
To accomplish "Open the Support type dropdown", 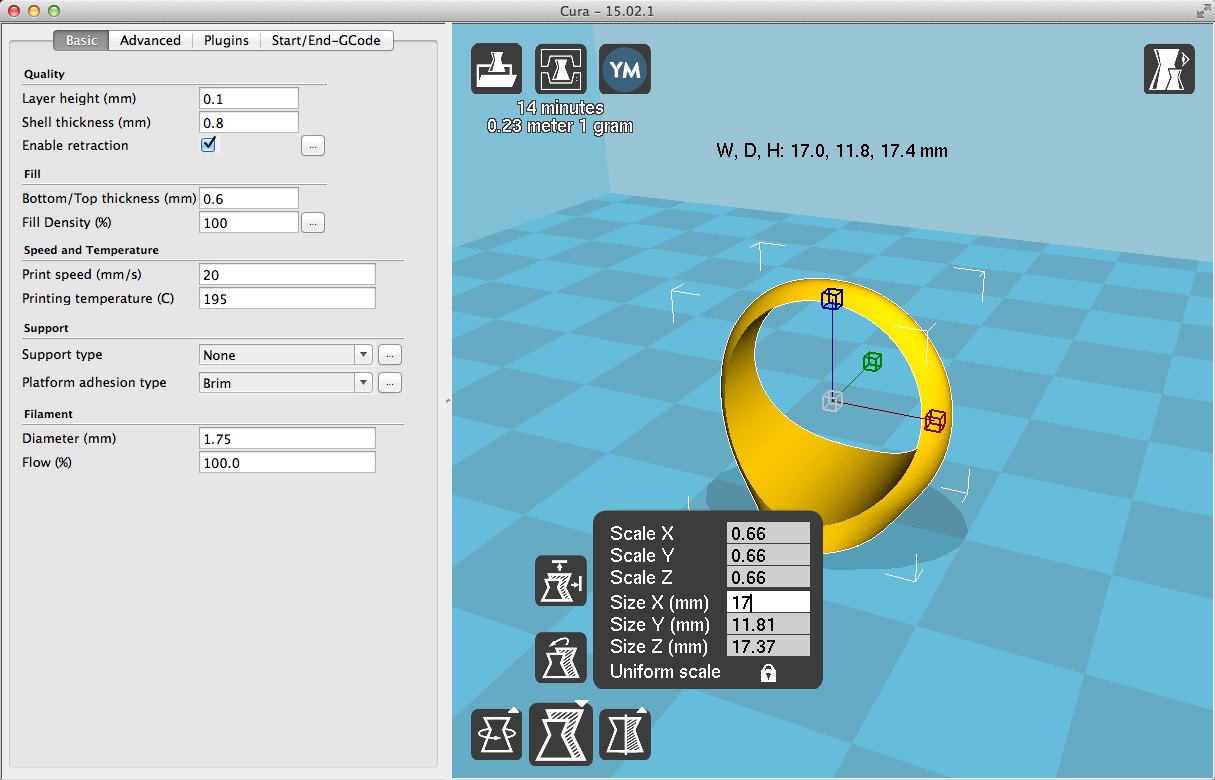I will point(286,355).
